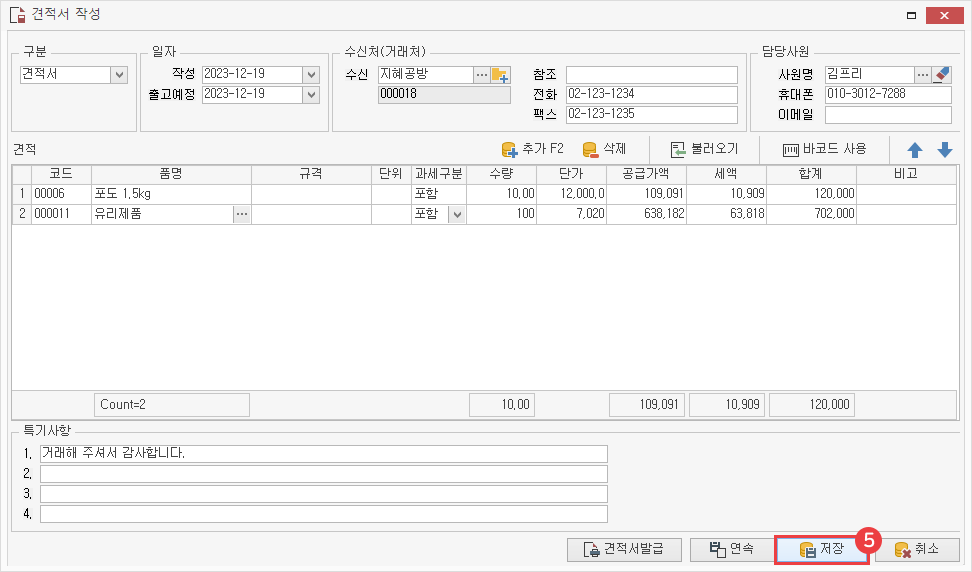The width and height of the screenshot is (972, 572).
Task: Click the 참조 input field
Action: click(652, 75)
